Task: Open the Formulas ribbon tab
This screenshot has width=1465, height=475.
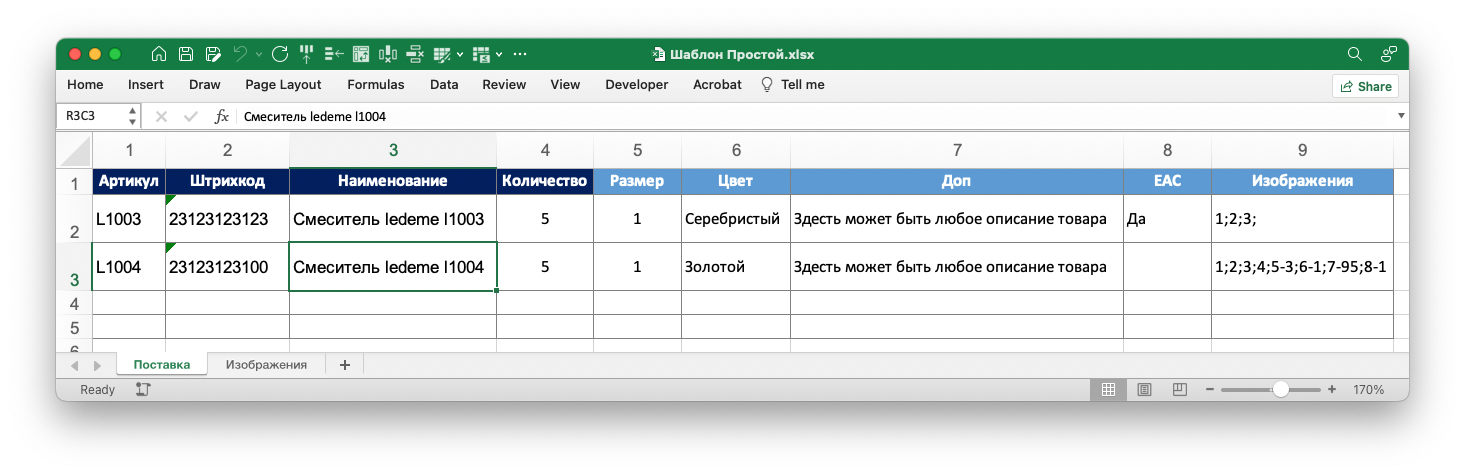Action: pyautogui.click(x=376, y=85)
